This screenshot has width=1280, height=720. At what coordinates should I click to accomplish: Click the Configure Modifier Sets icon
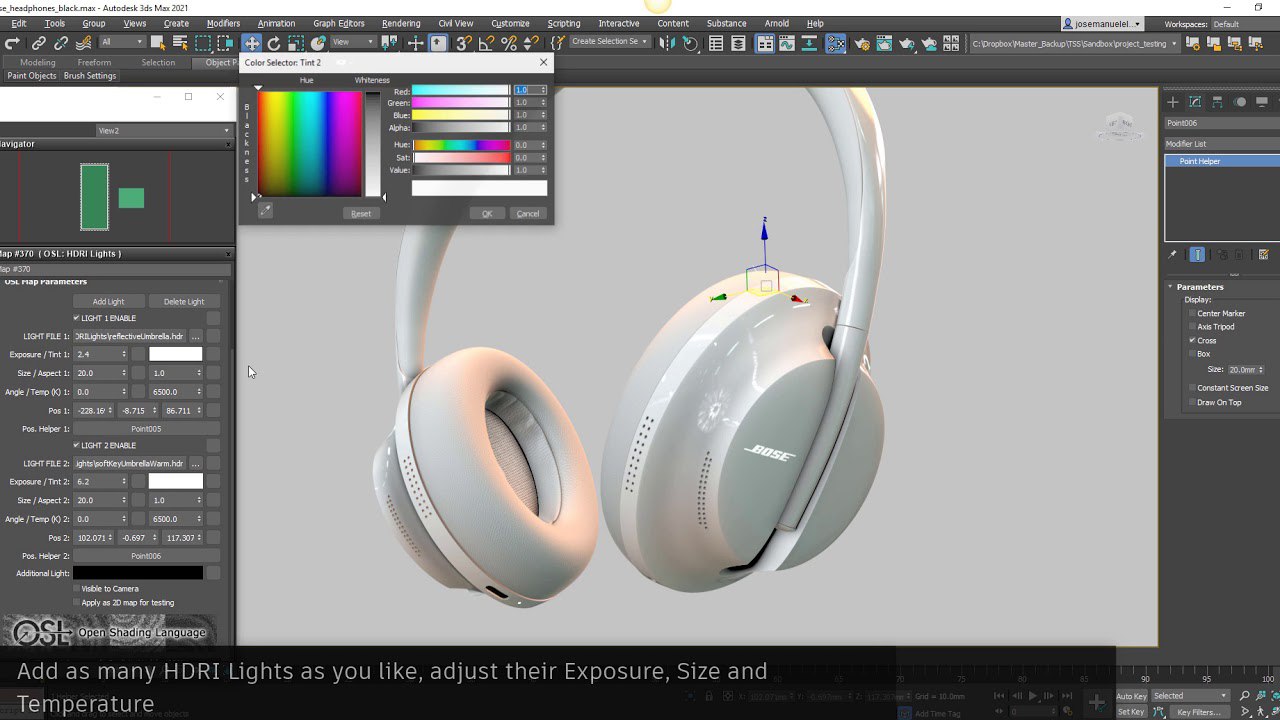point(1264,255)
